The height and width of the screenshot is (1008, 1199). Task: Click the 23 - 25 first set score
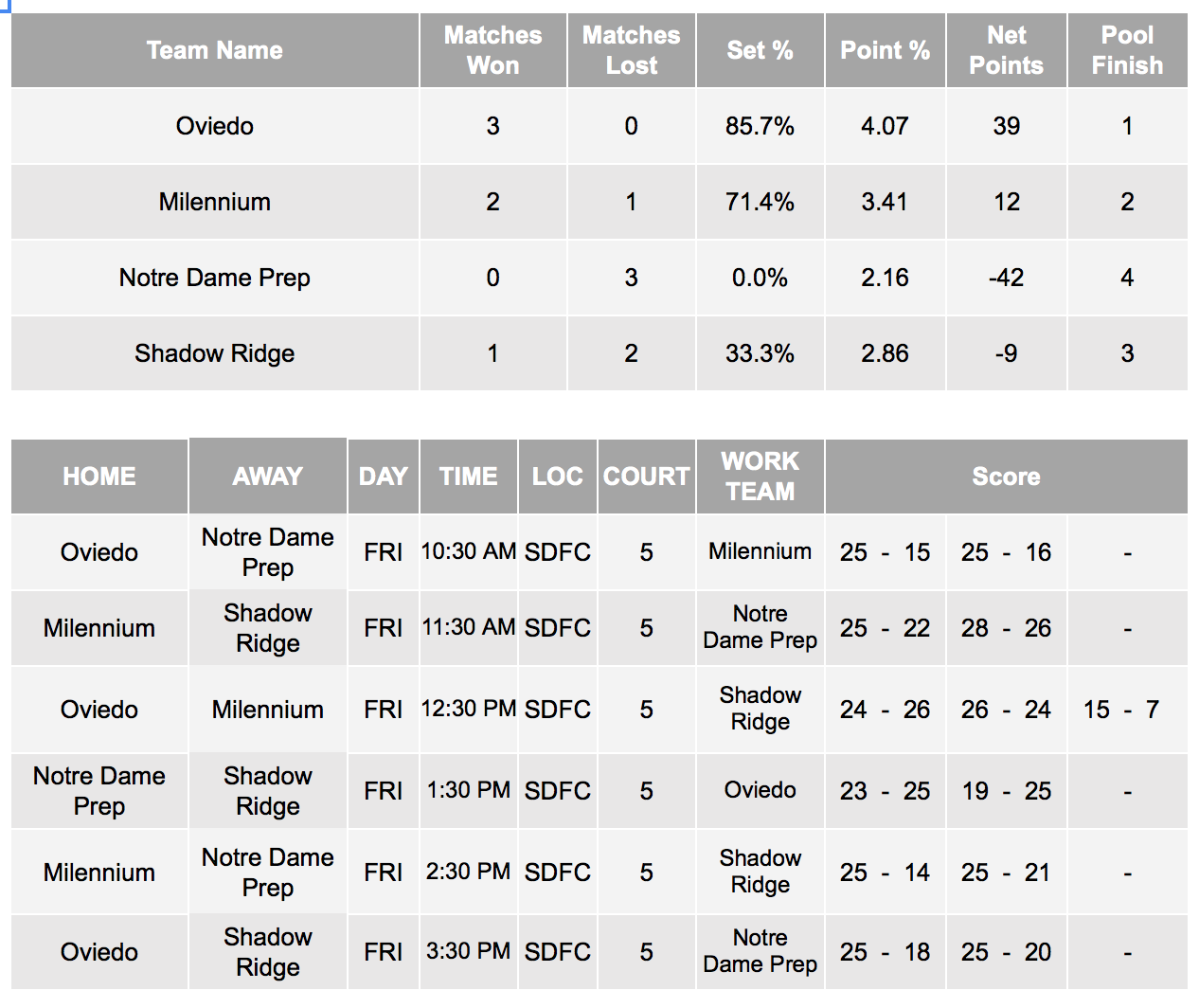[x=885, y=791]
